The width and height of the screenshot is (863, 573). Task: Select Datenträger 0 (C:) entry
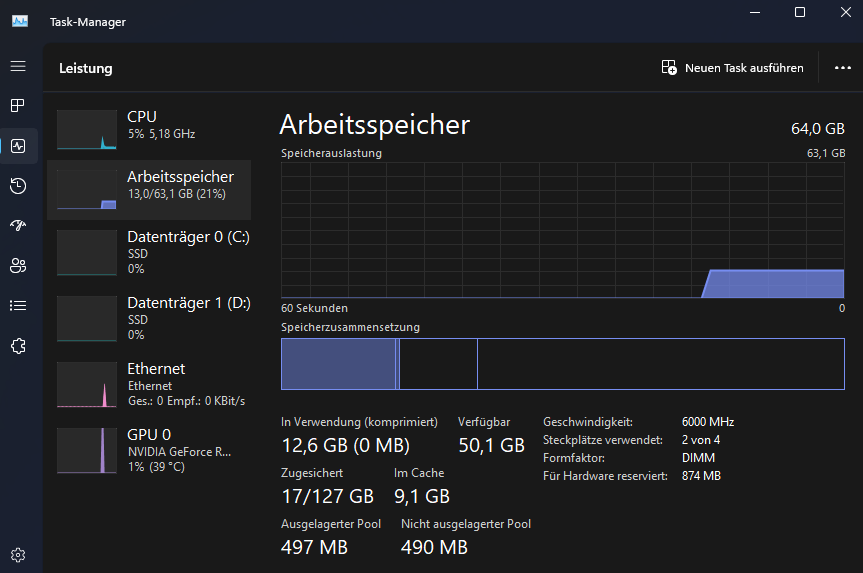tap(149, 252)
